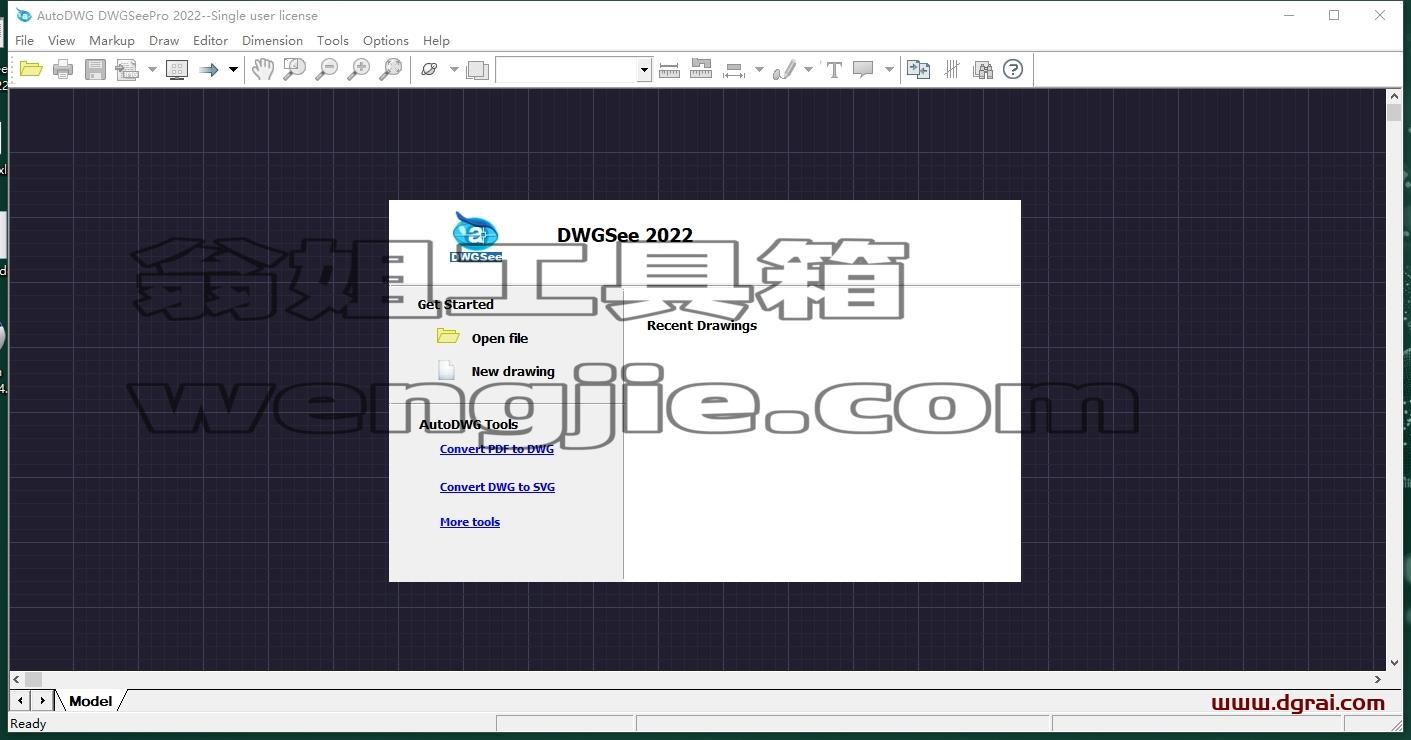Click the Zoom out magnifier icon
1411x740 pixels.
pyautogui.click(x=326, y=69)
